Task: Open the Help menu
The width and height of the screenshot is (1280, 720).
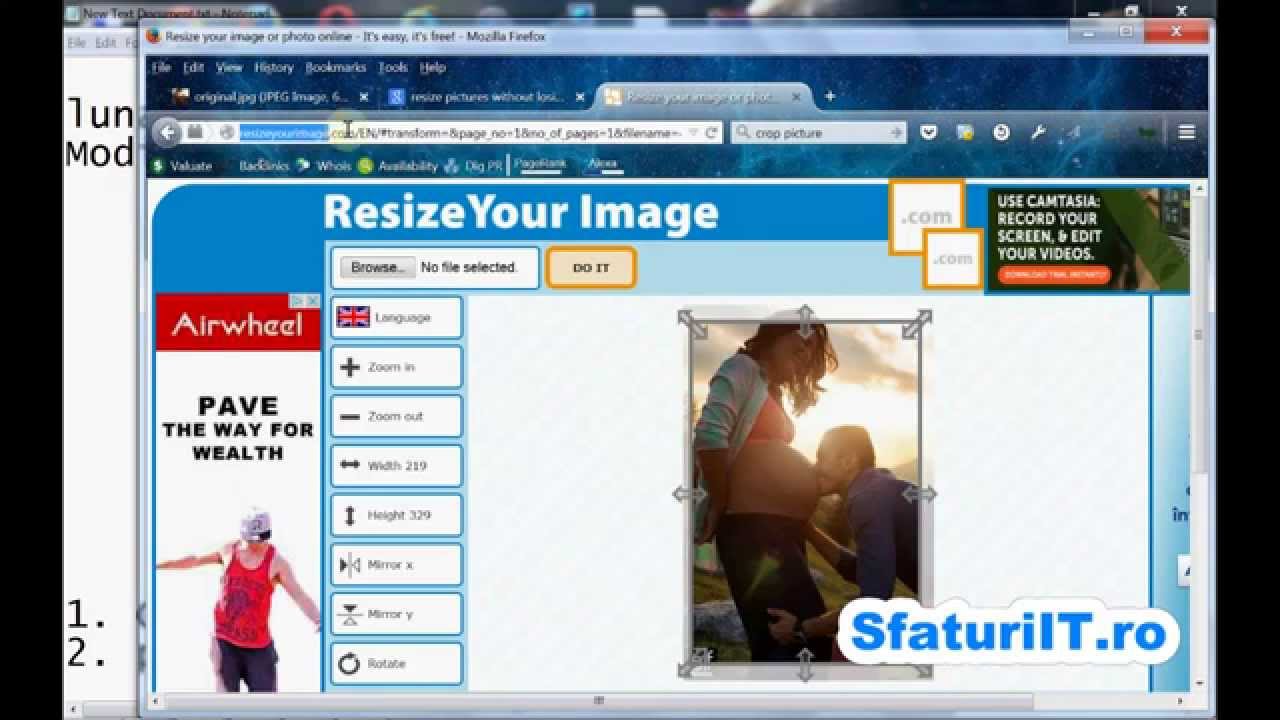Action: pyautogui.click(x=432, y=67)
